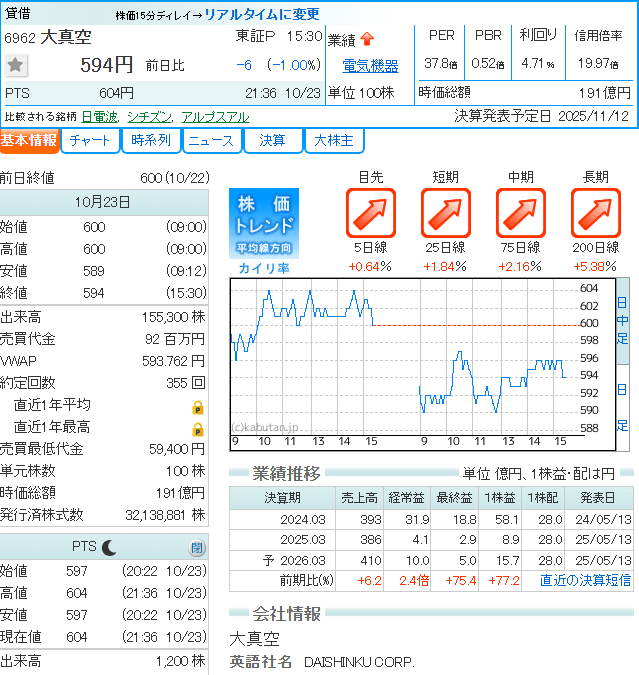Image resolution: width=639 pixels, height=675 pixels.
Task: Go to the 決算 tab
Action: [272, 141]
